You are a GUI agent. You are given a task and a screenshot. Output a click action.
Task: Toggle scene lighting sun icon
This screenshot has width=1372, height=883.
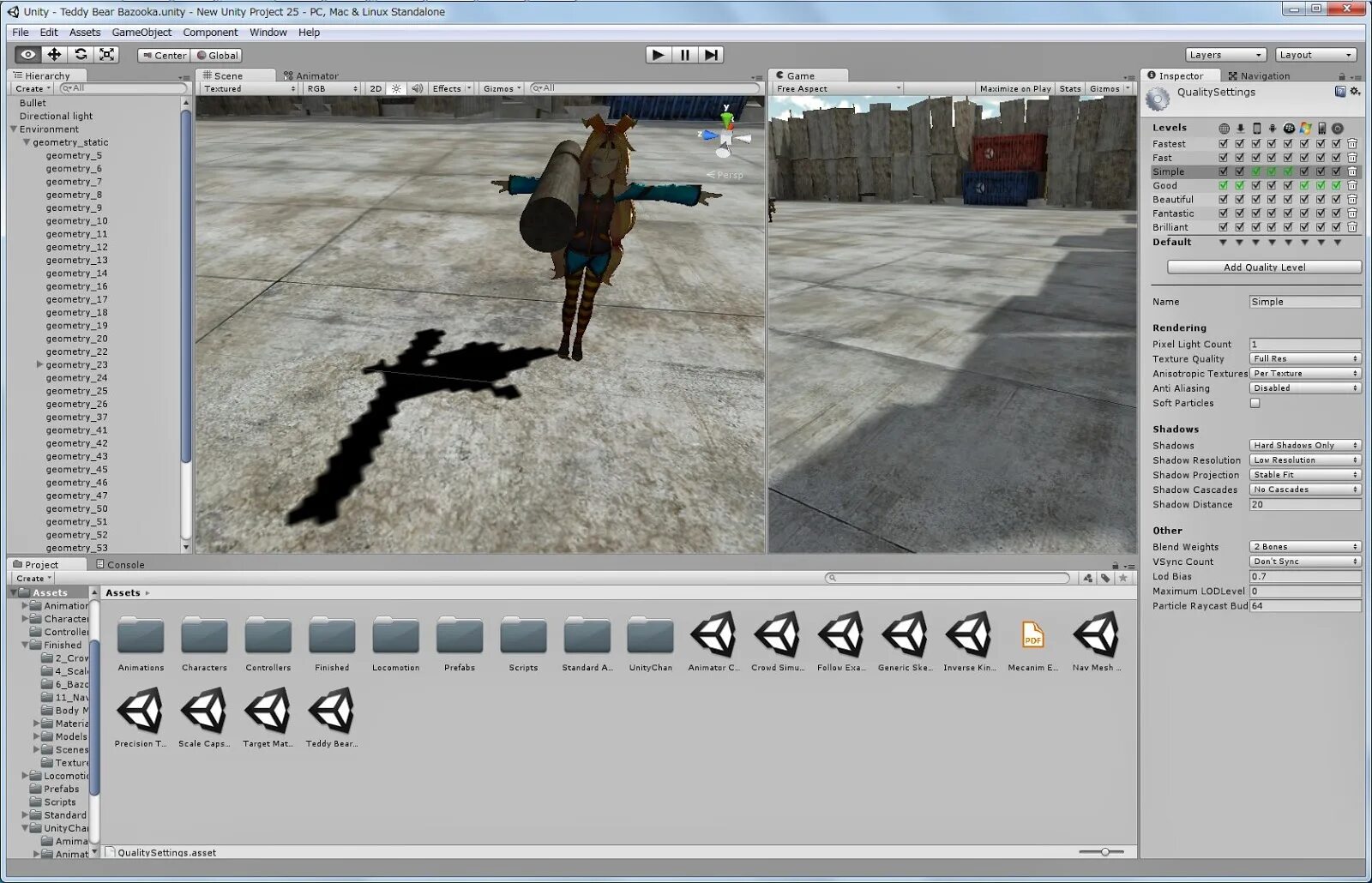396,88
